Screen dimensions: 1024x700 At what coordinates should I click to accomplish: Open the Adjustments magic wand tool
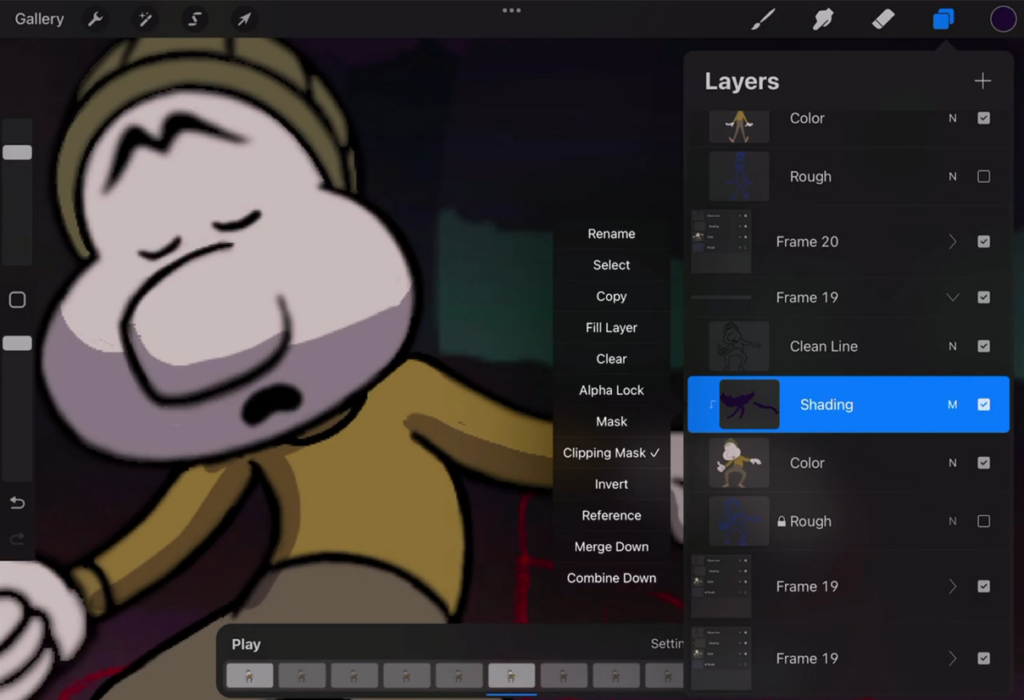coord(145,18)
